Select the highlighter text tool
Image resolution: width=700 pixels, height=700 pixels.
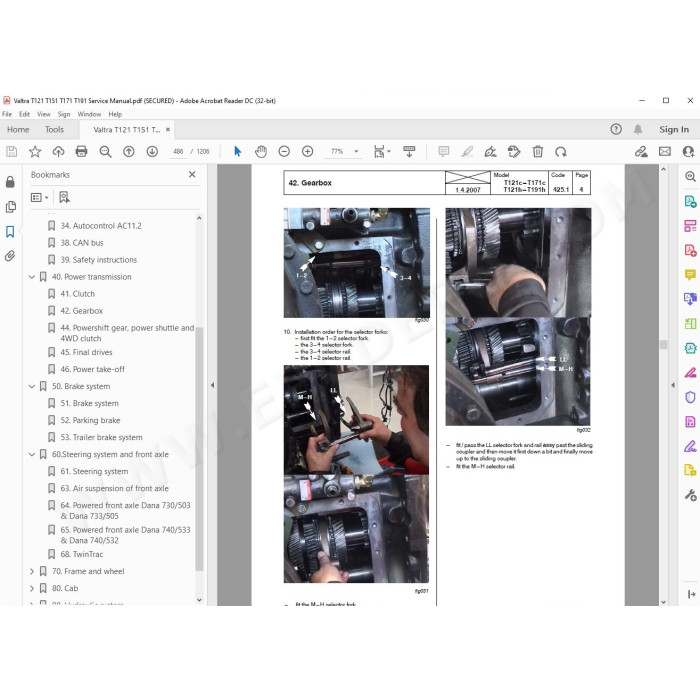coord(467,152)
